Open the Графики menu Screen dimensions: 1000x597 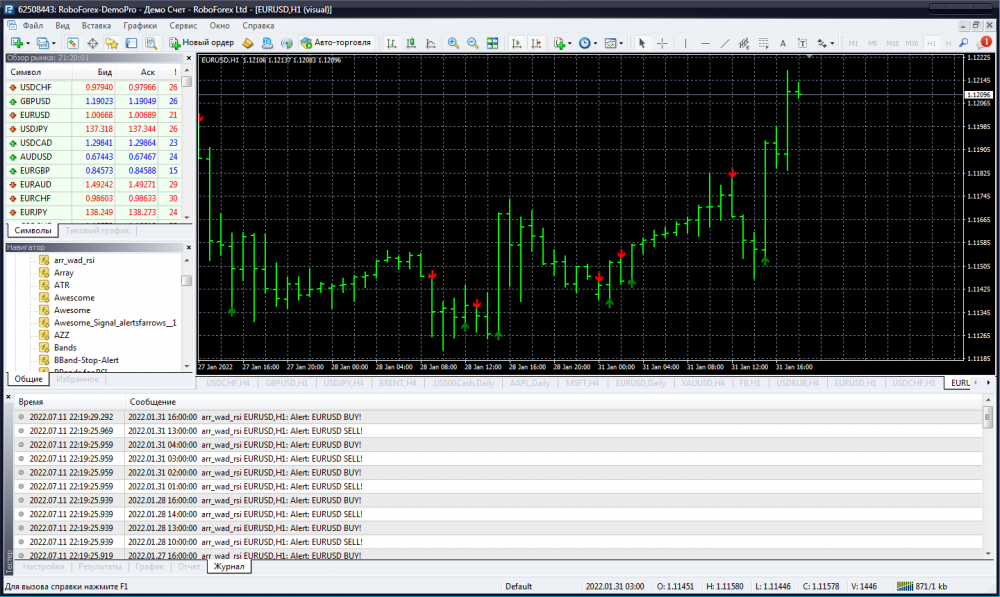[140, 26]
